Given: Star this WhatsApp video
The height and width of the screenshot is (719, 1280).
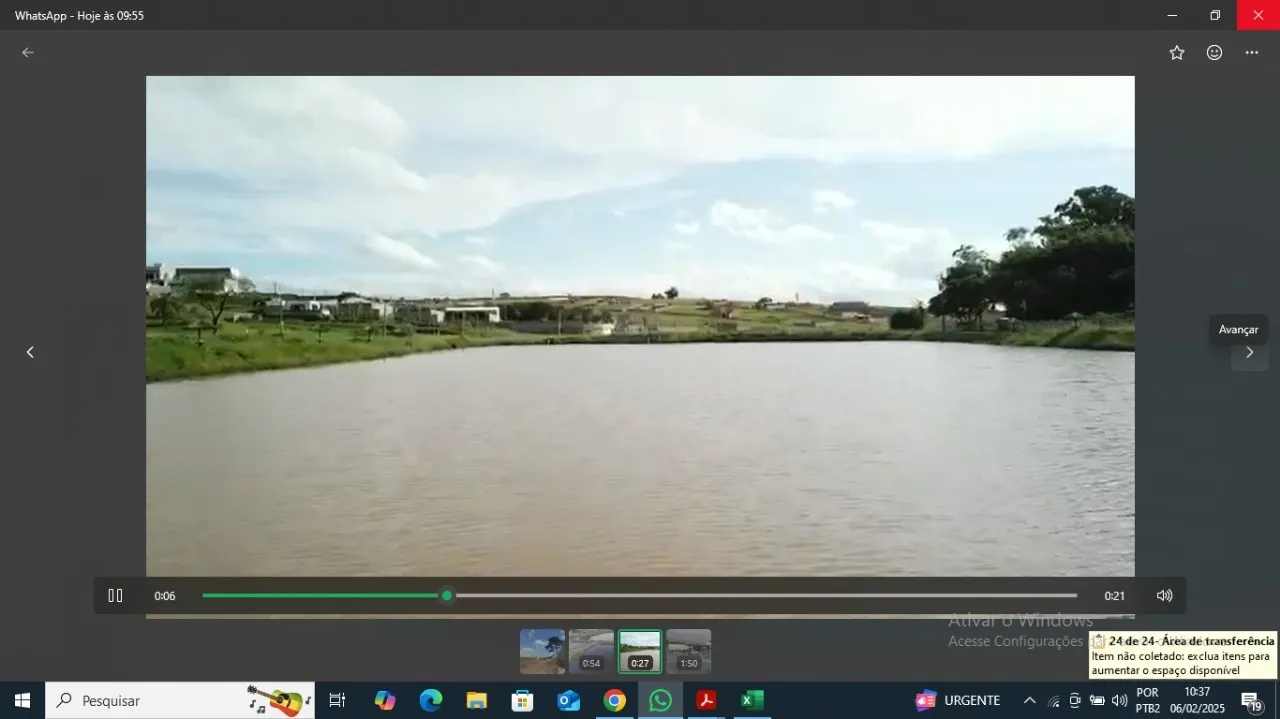Looking at the screenshot, I should tap(1177, 53).
